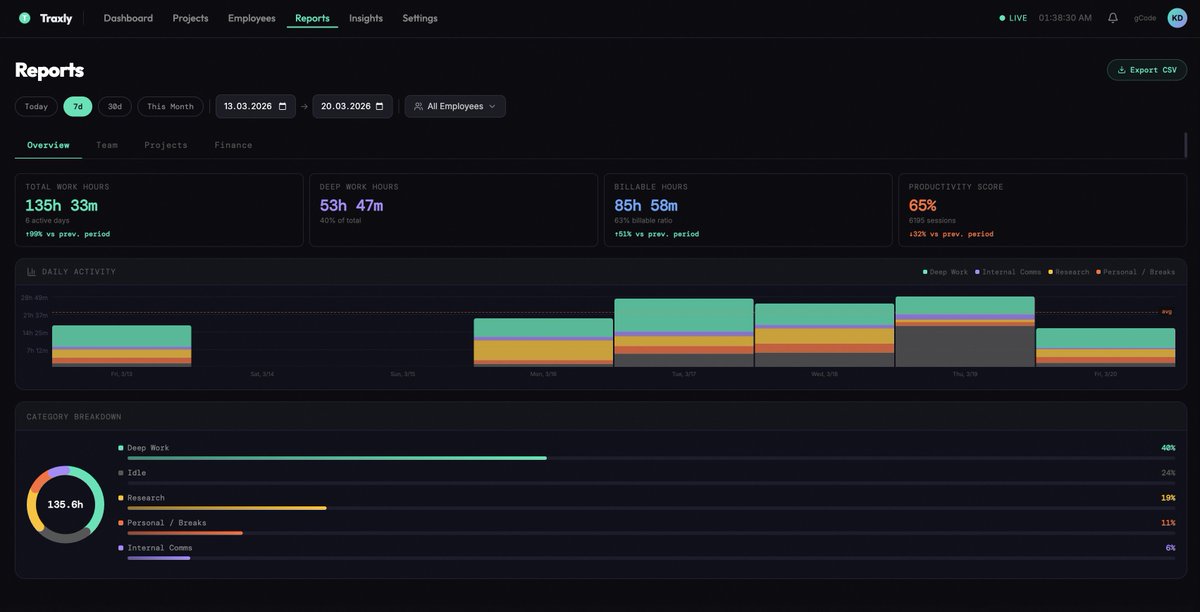The image size is (1200, 612).
Task: Click the Idle category row label
Action: (x=136, y=473)
